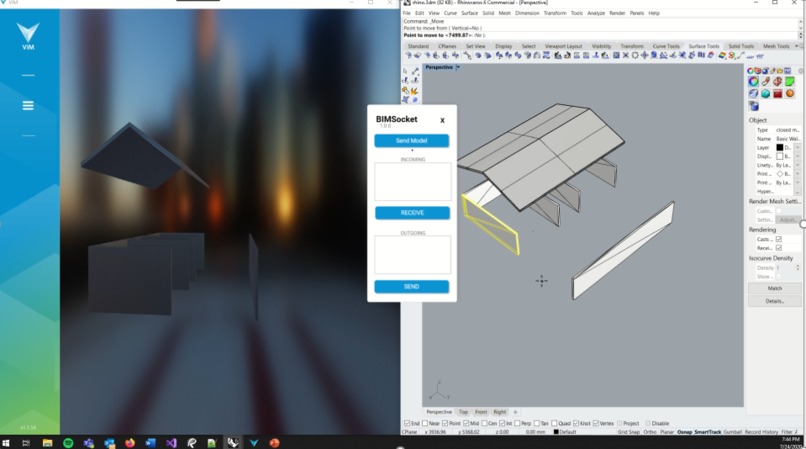
Task: Click the Materials color wheel icon in Rhino panel
Action: (753, 81)
